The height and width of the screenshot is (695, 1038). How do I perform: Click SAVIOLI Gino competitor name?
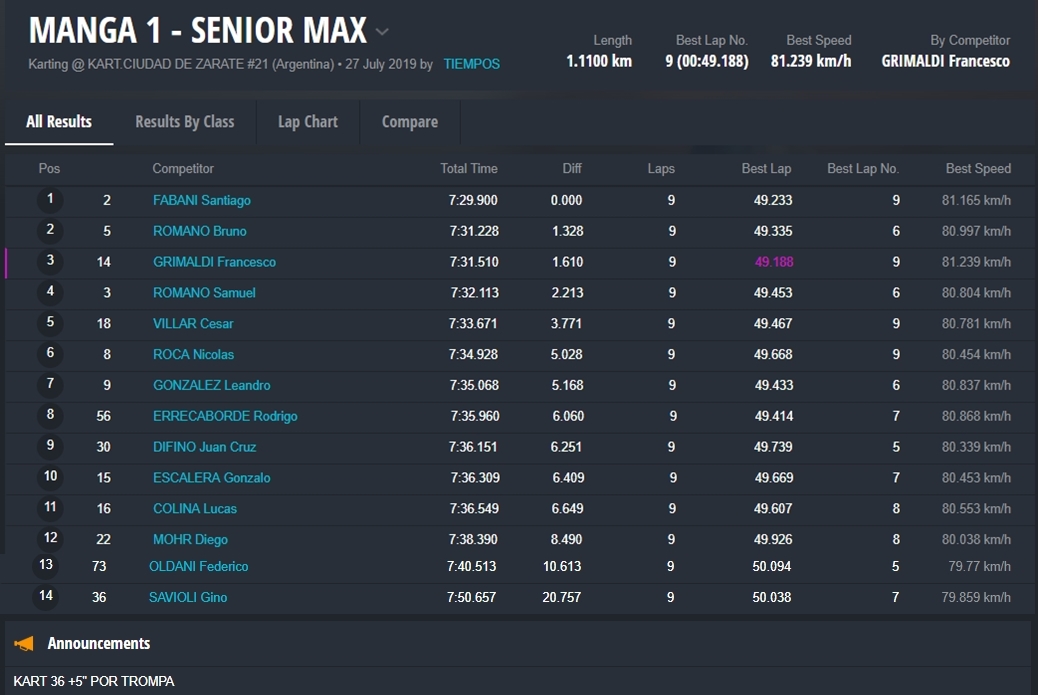tap(188, 598)
